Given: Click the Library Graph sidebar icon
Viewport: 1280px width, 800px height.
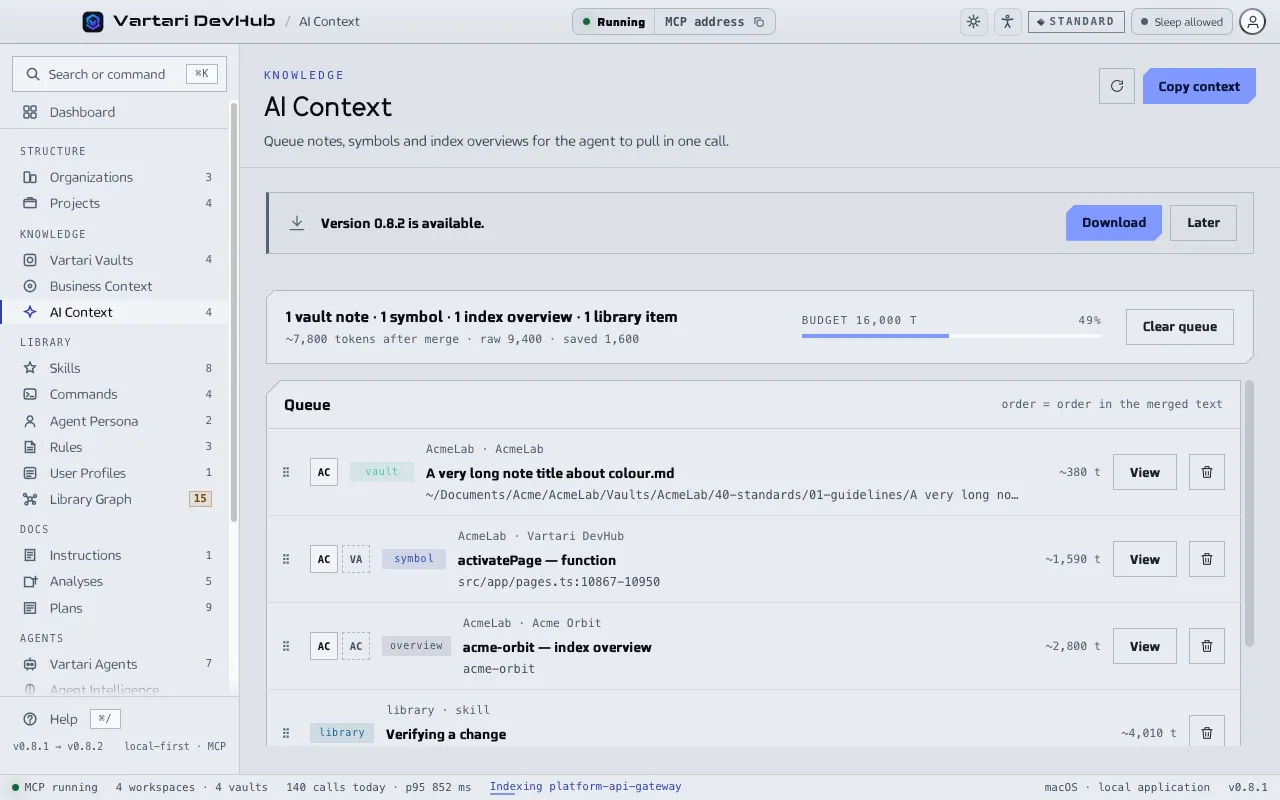Looking at the screenshot, I should click(30, 499).
